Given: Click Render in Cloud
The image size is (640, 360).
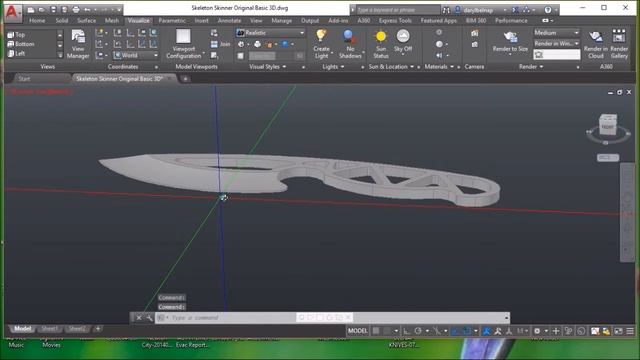Looking at the screenshot, I should (x=596, y=44).
